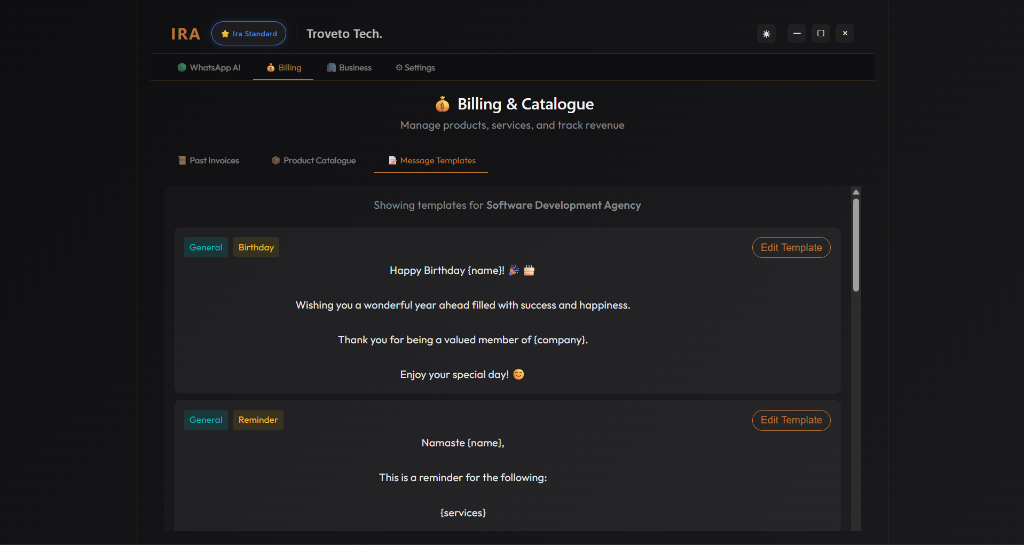Edit the Reminder message template
Viewport: 1024px width, 545px height.
pyautogui.click(x=791, y=420)
